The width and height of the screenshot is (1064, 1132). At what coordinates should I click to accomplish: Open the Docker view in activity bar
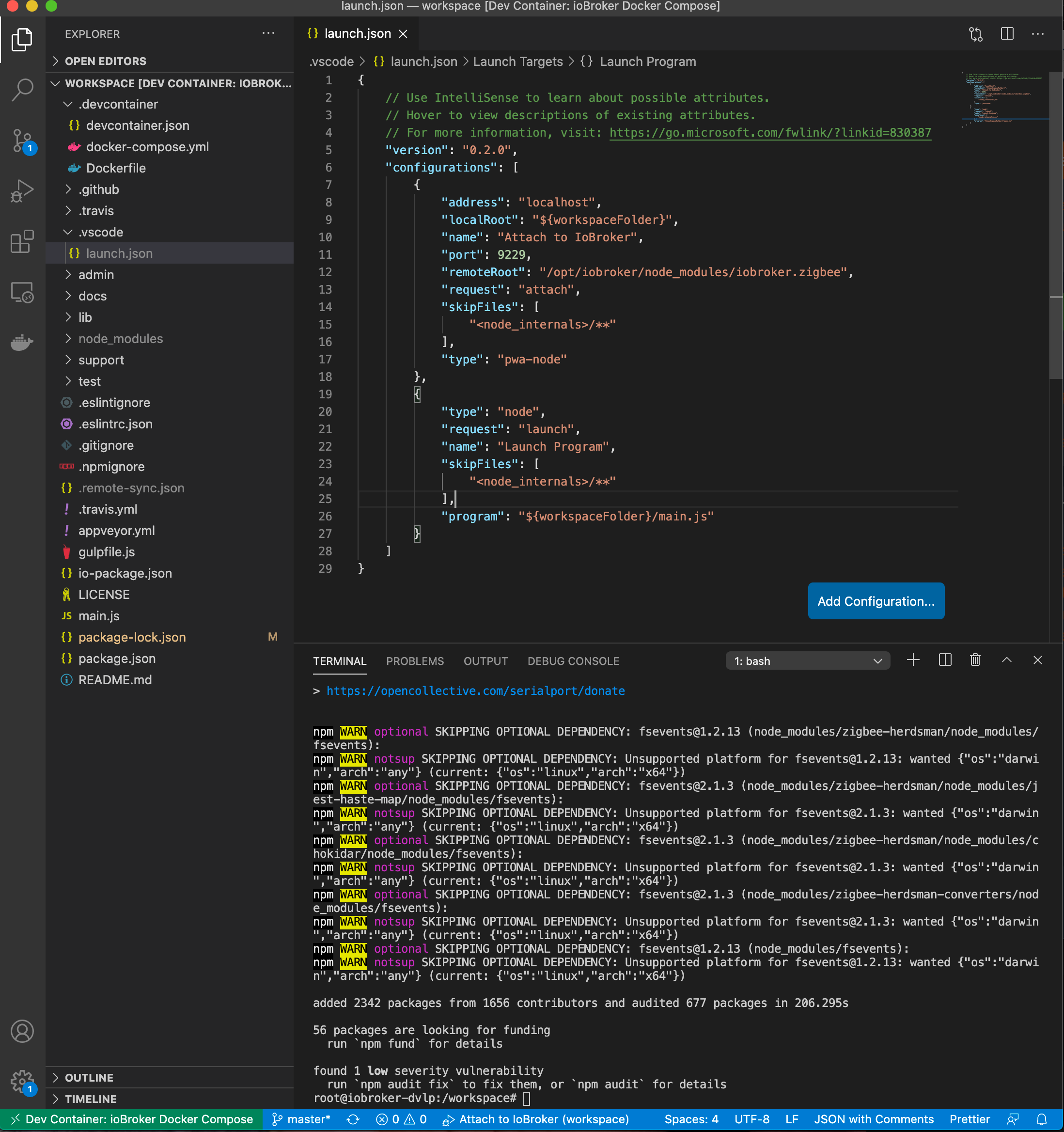point(22,342)
